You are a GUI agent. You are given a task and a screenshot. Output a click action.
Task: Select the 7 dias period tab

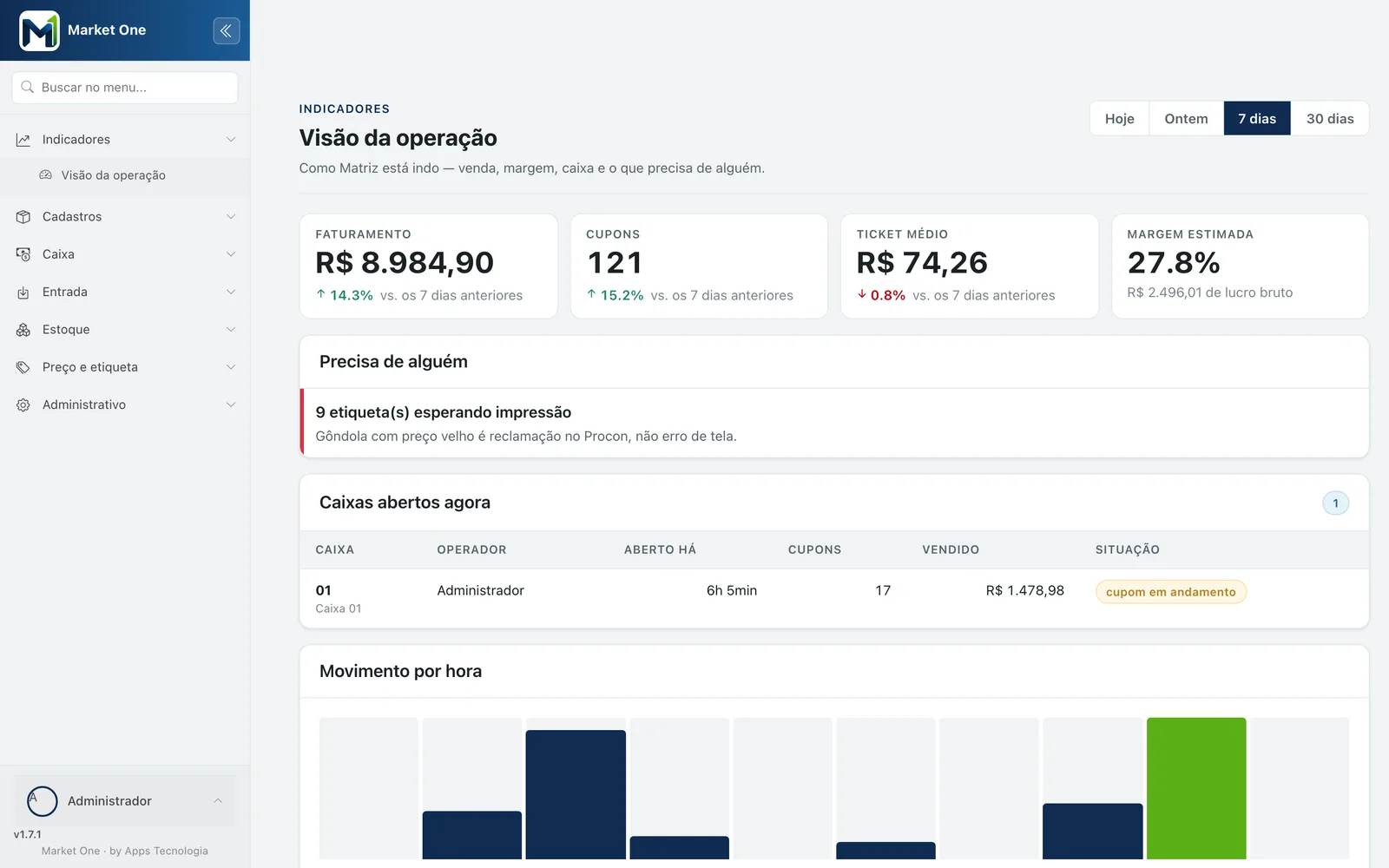click(1257, 119)
